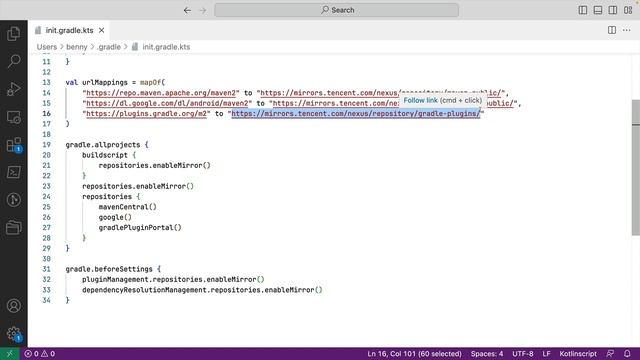640x360 pixels.
Task: Toggle the bottom panel layout icon
Action: pos(598,10)
